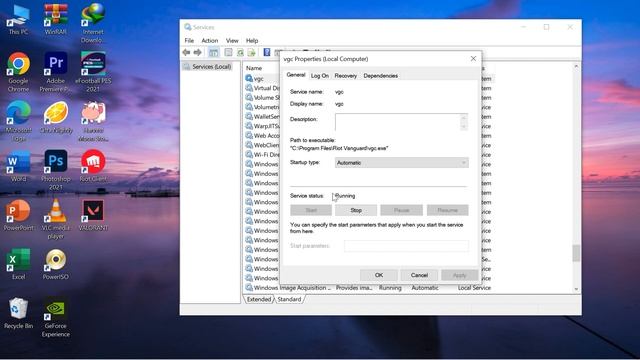This screenshot has width=640, height=360.
Task: Click Back arrow in Services toolbar
Action: [187, 52]
